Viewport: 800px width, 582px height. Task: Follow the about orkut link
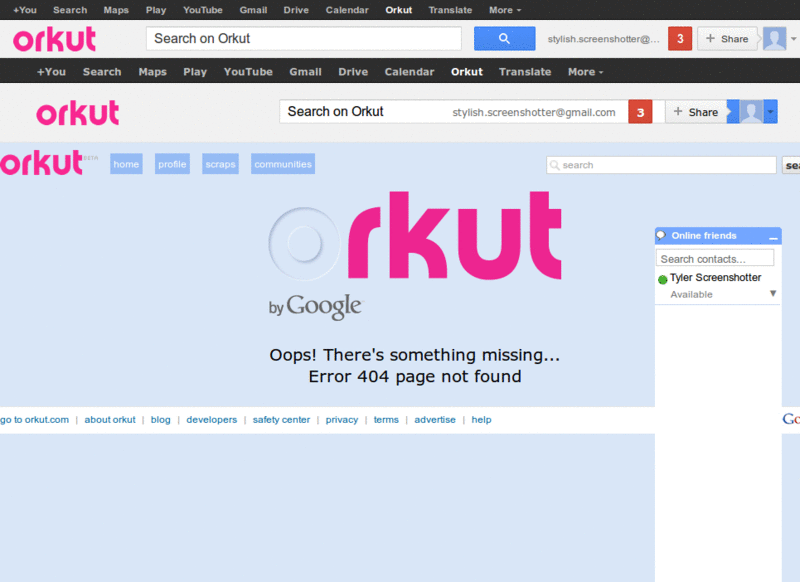point(110,420)
